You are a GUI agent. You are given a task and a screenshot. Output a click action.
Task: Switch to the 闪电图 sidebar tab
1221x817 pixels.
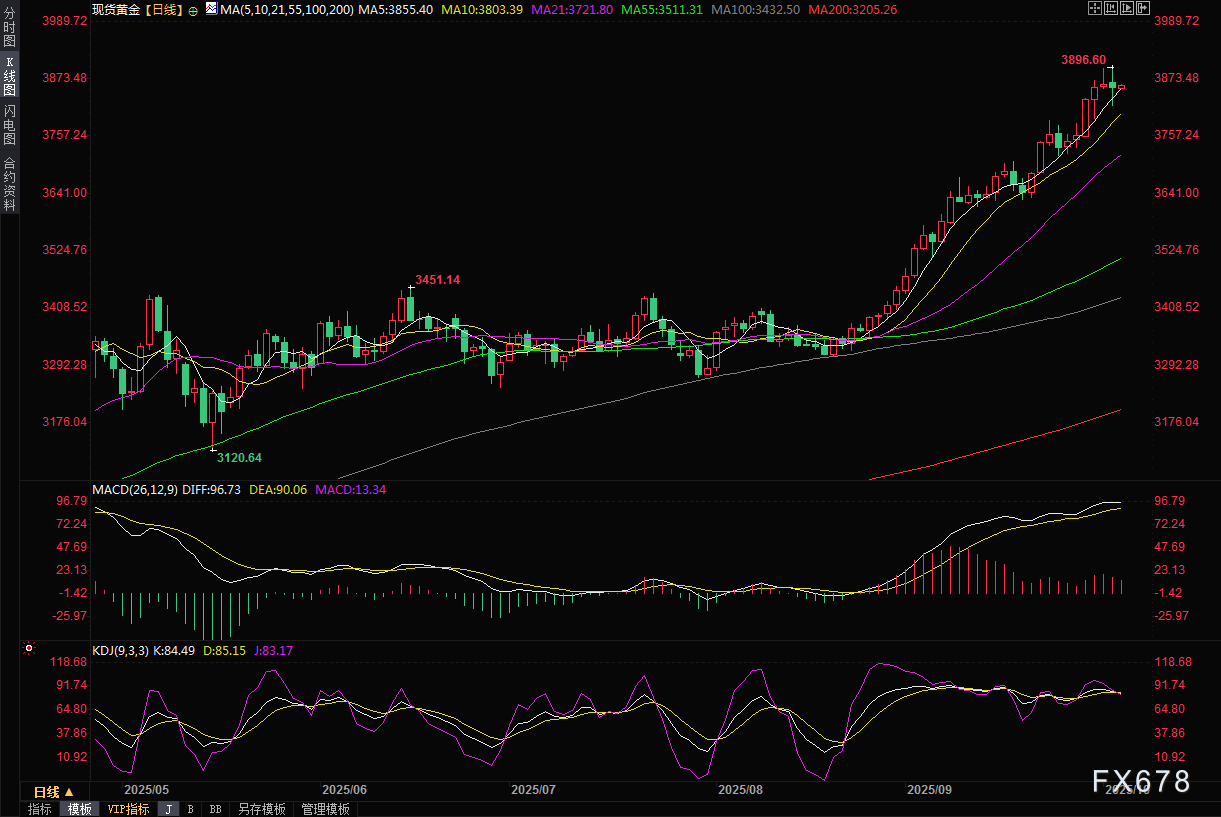tap(9, 124)
